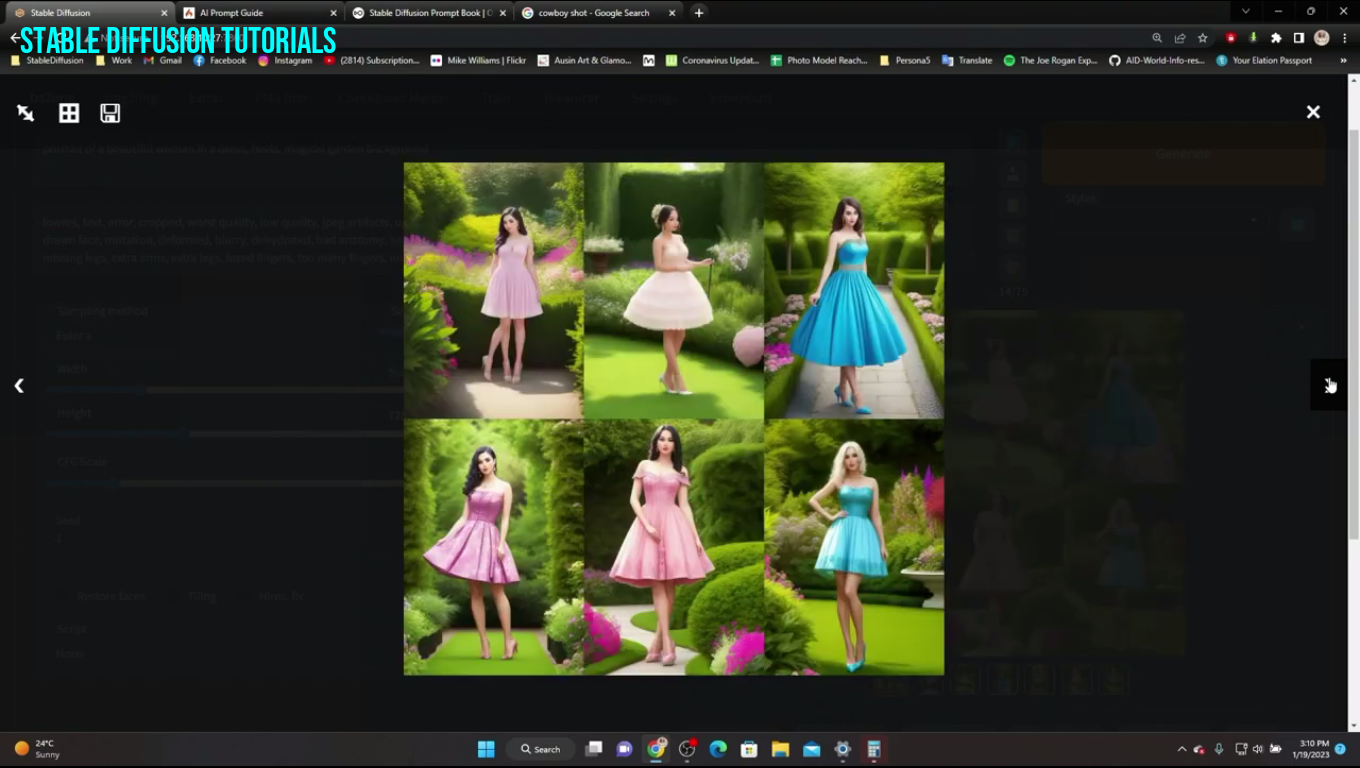Select the Stable Diffusion browser tab
This screenshot has height=768, width=1360.
click(x=88, y=13)
